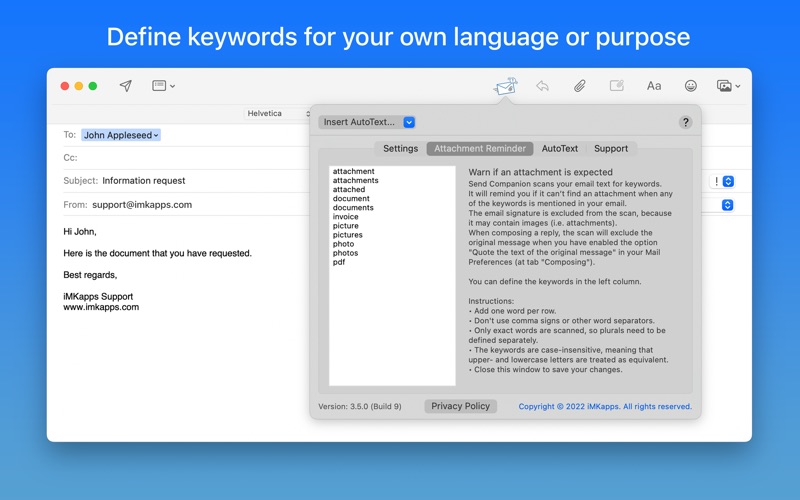
Task: Open the Insert AutoText dropdown
Action: coord(367,122)
